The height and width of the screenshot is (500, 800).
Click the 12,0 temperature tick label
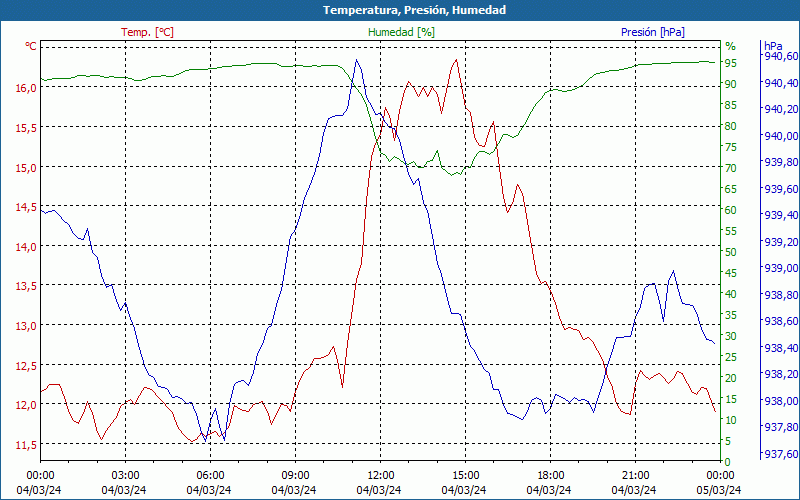[26, 405]
